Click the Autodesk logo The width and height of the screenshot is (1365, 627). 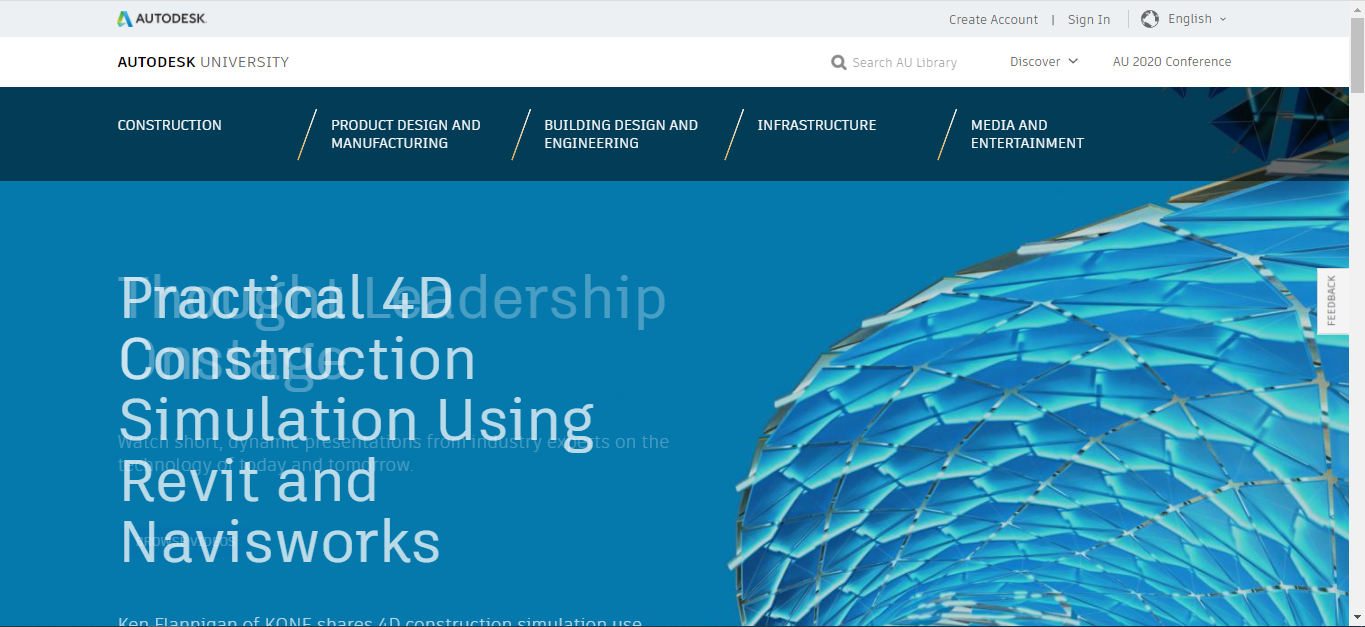[x=162, y=19]
